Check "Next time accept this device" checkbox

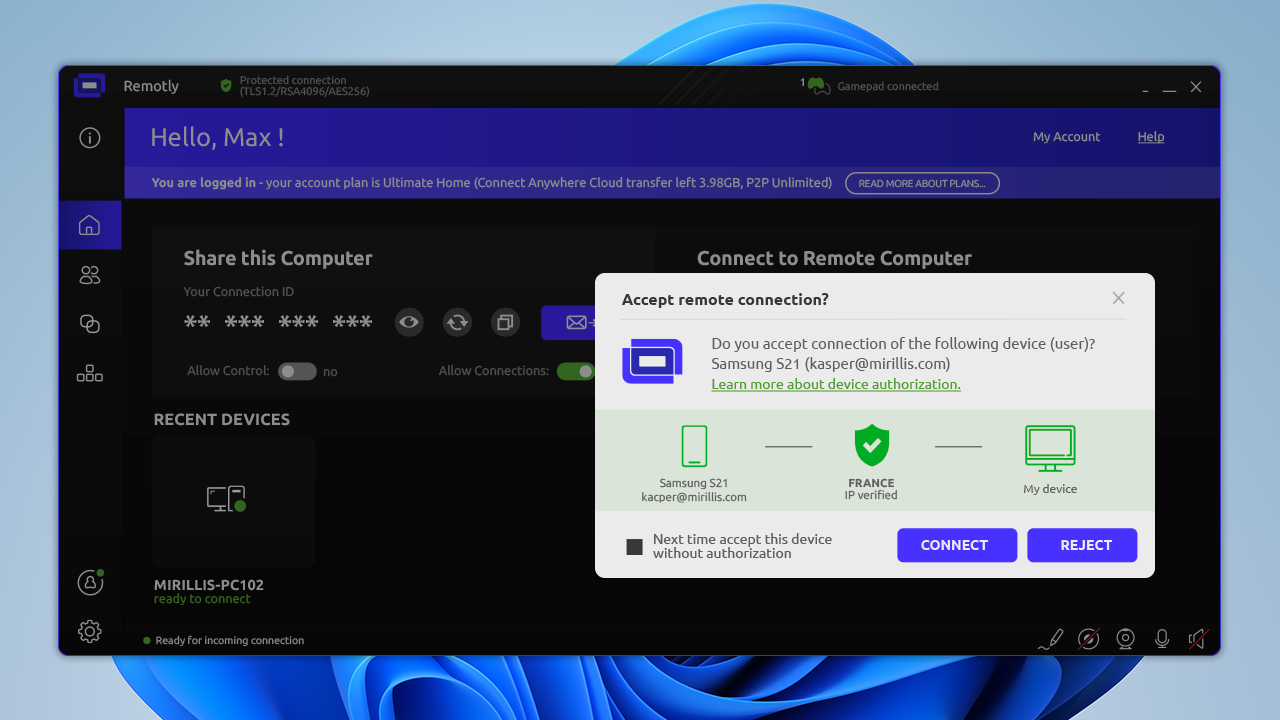(x=634, y=547)
